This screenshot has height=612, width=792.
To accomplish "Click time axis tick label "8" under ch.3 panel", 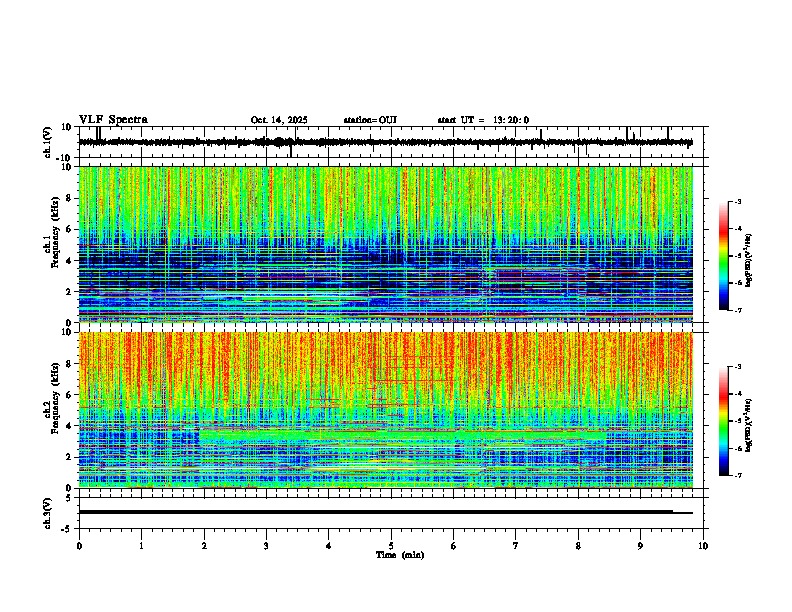I will (578, 546).
